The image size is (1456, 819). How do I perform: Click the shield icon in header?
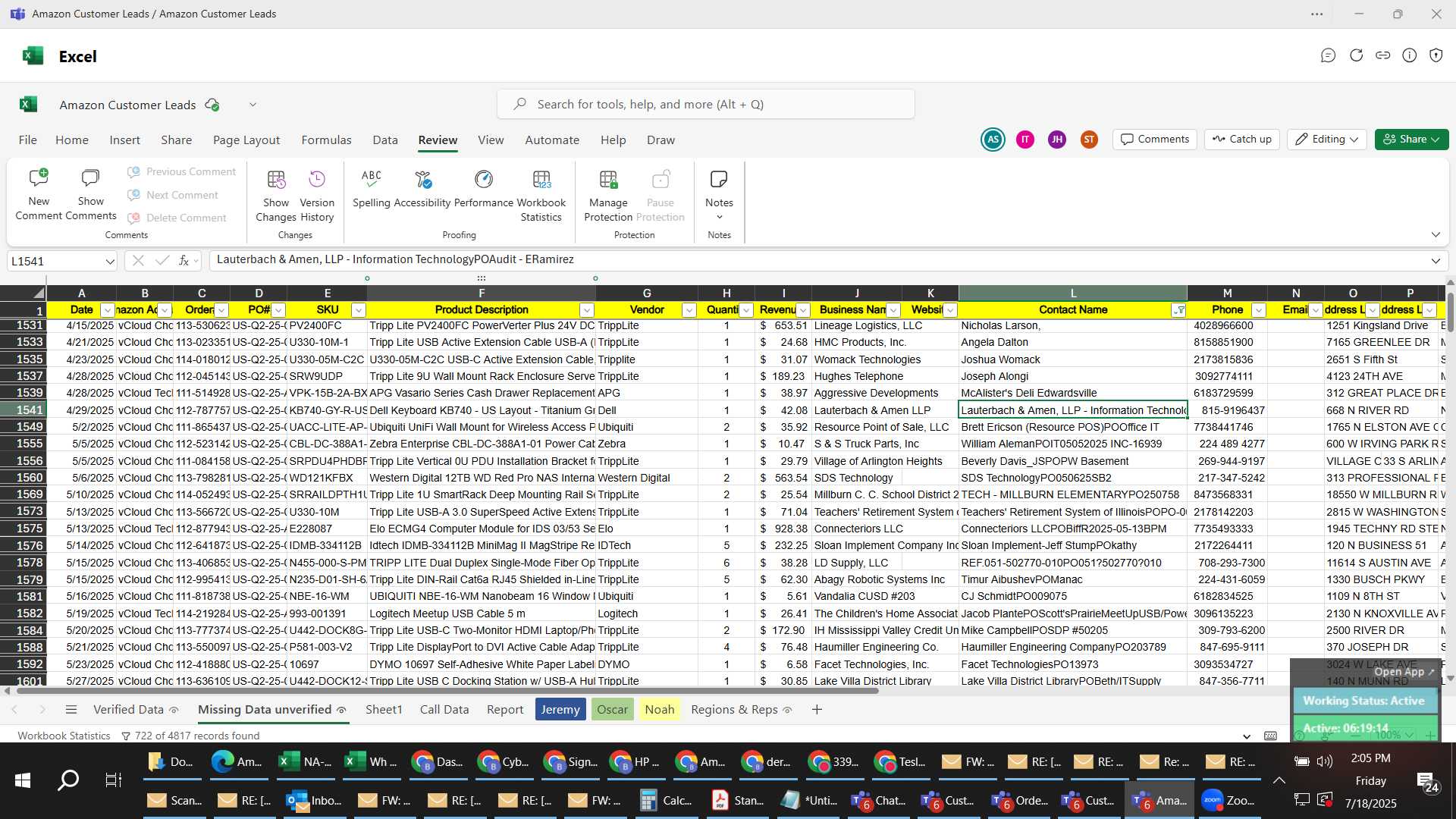(1436, 55)
